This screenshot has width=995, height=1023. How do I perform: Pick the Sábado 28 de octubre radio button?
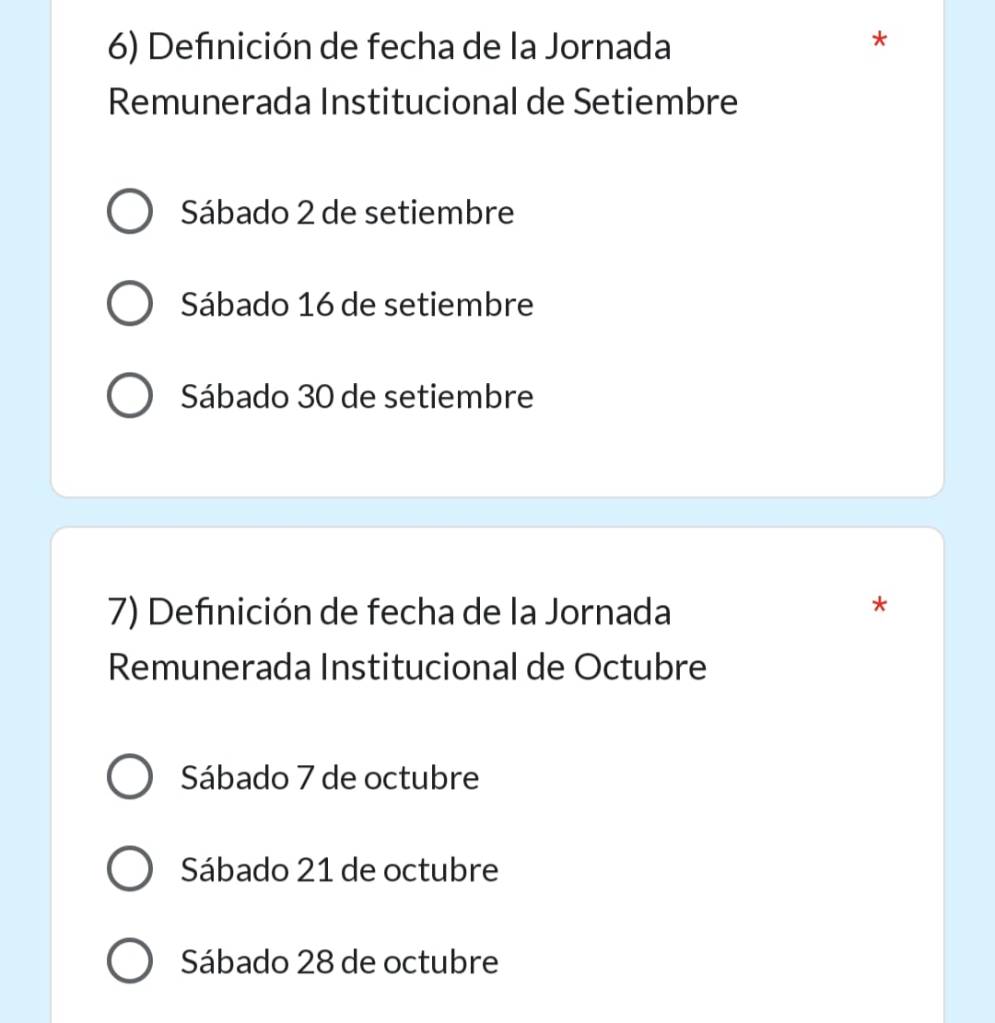(129, 962)
